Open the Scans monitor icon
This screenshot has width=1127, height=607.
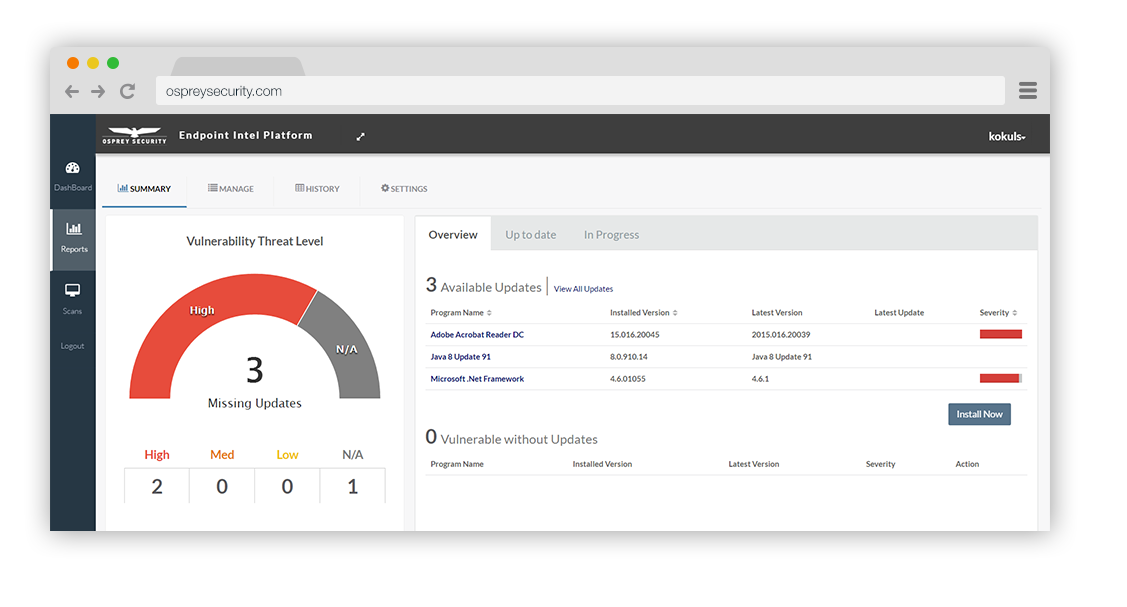(72, 291)
